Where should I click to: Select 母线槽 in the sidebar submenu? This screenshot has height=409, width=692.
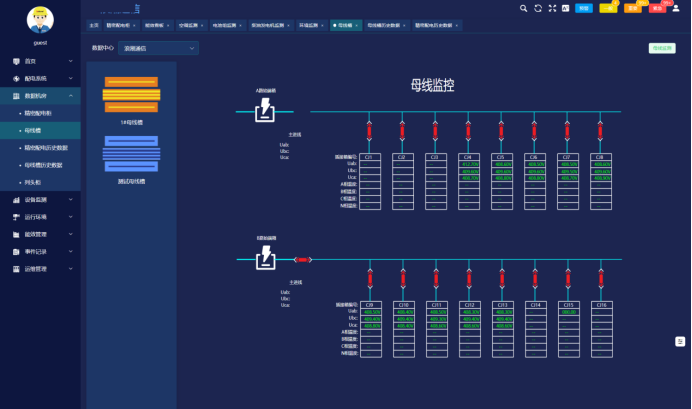pos(40,131)
